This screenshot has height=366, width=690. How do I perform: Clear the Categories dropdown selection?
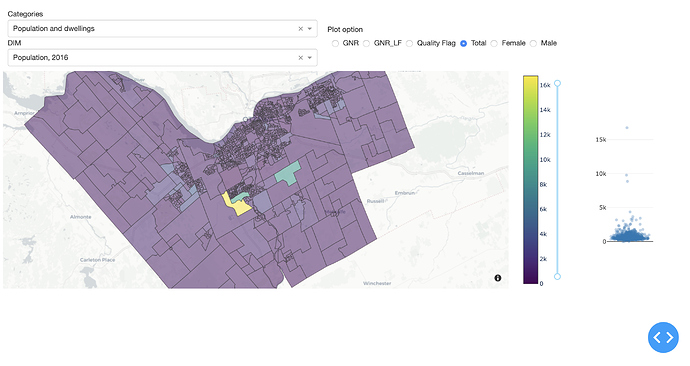click(x=301, y=29)
